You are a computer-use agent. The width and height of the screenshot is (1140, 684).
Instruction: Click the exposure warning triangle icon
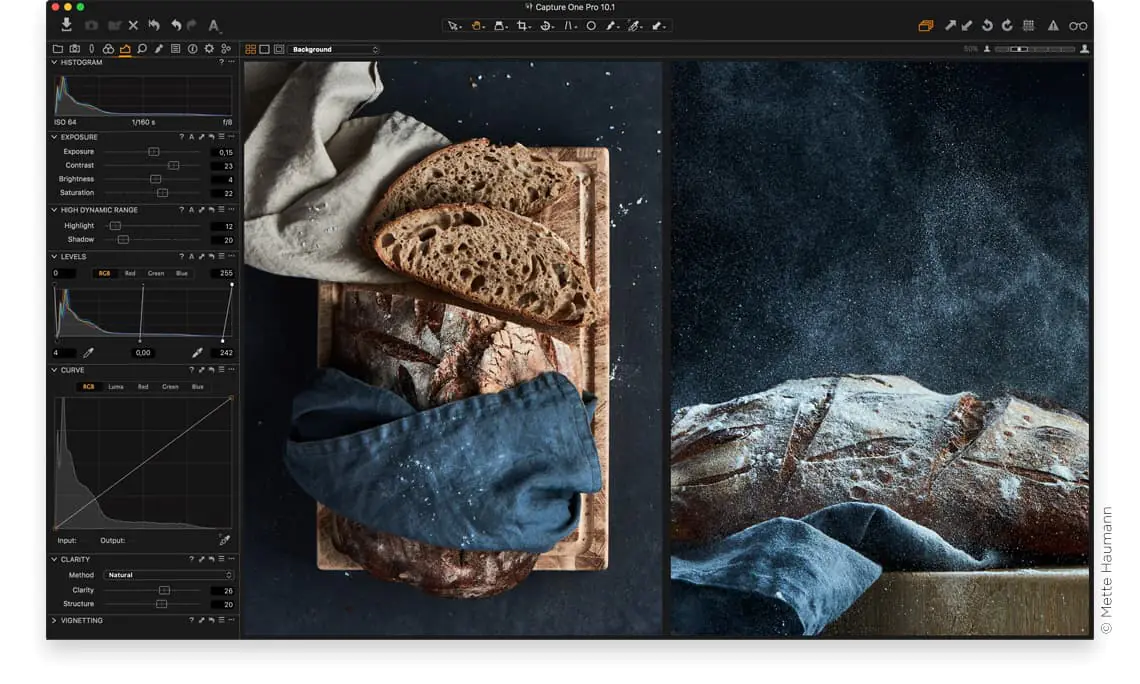click(x=1053, y=26)
